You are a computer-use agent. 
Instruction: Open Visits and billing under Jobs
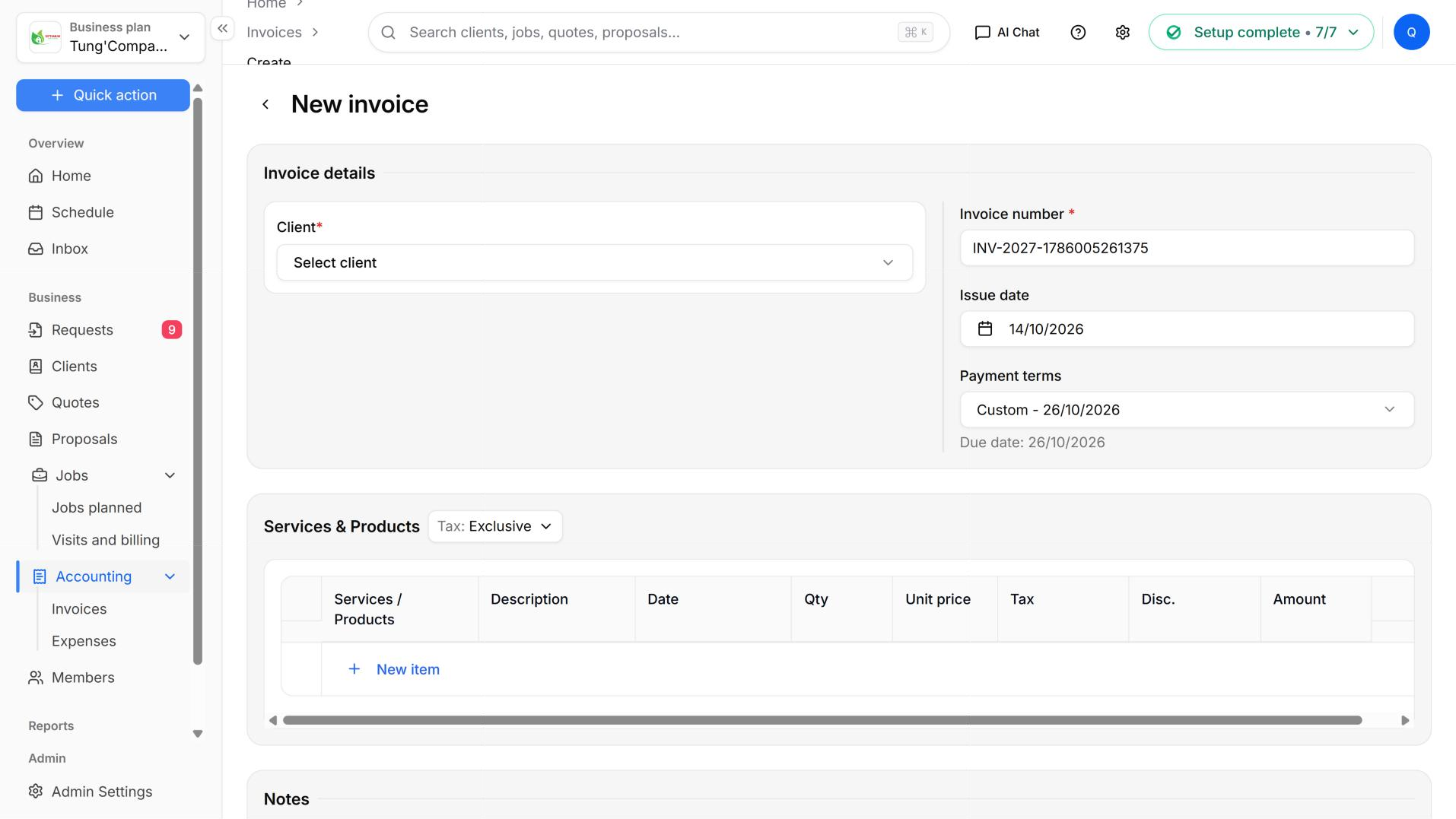(106, 540)
